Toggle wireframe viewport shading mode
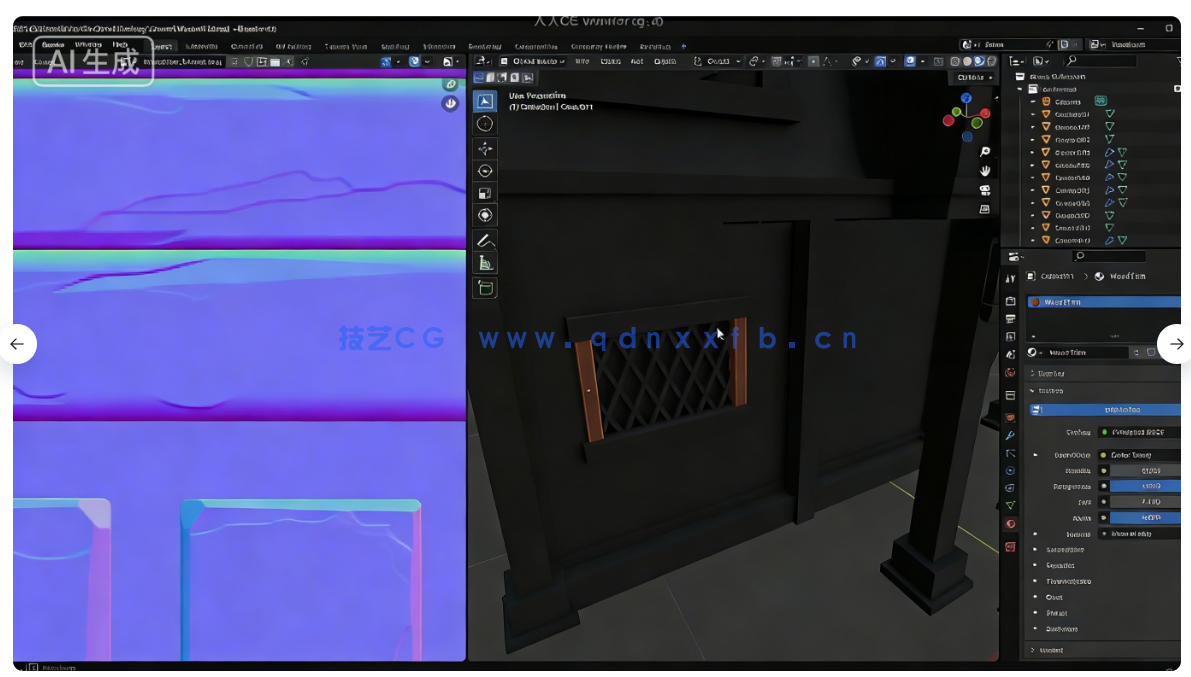 [x=953, y=60]
